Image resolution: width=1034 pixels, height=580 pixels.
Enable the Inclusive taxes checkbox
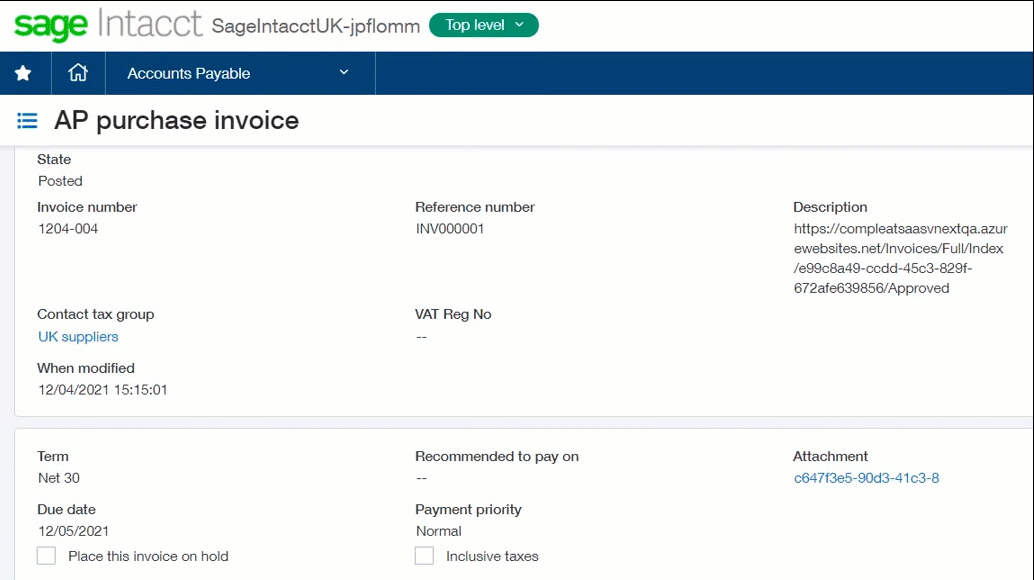click(424, 556)
